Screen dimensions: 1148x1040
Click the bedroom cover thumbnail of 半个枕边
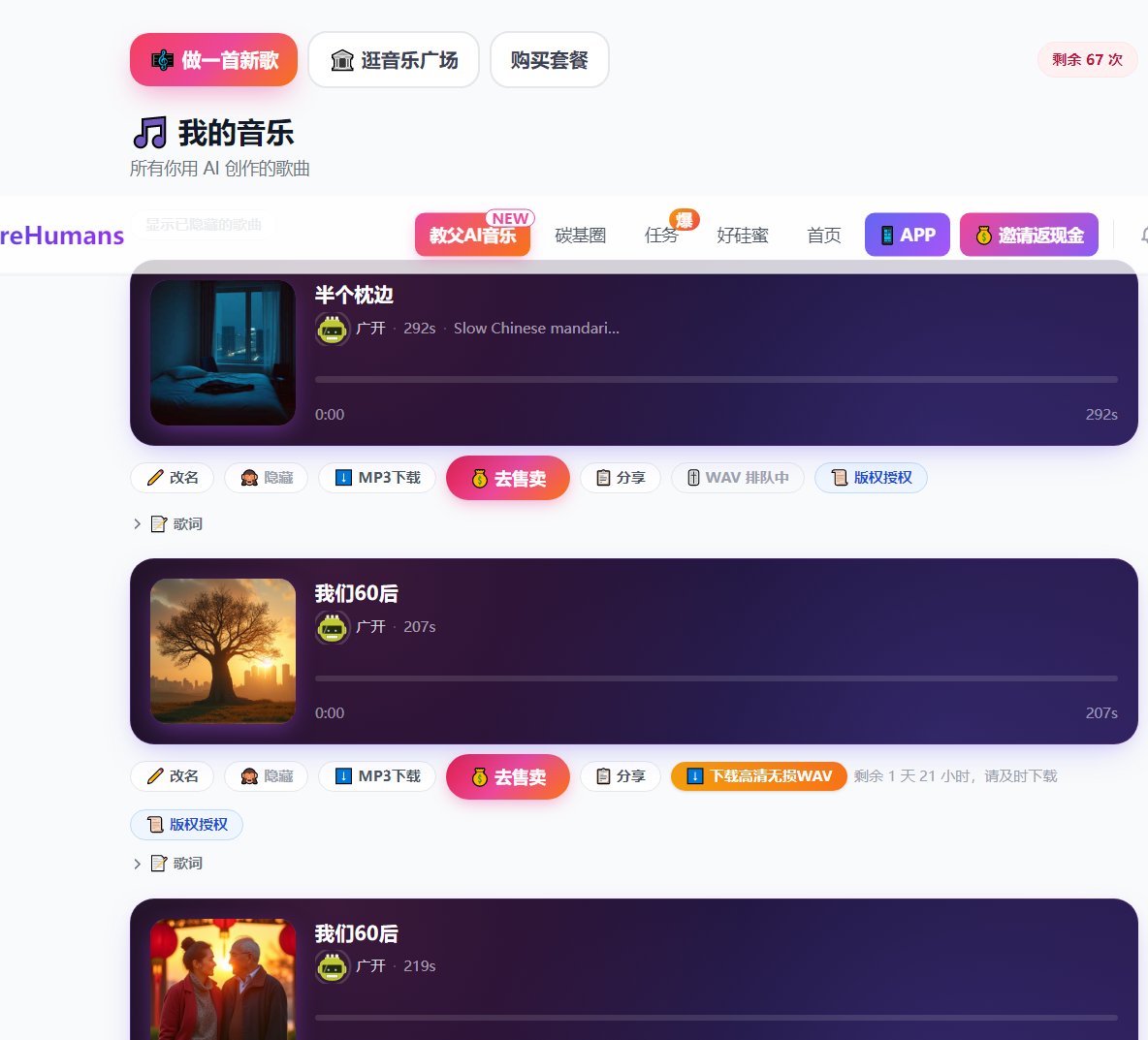point(223,353)
